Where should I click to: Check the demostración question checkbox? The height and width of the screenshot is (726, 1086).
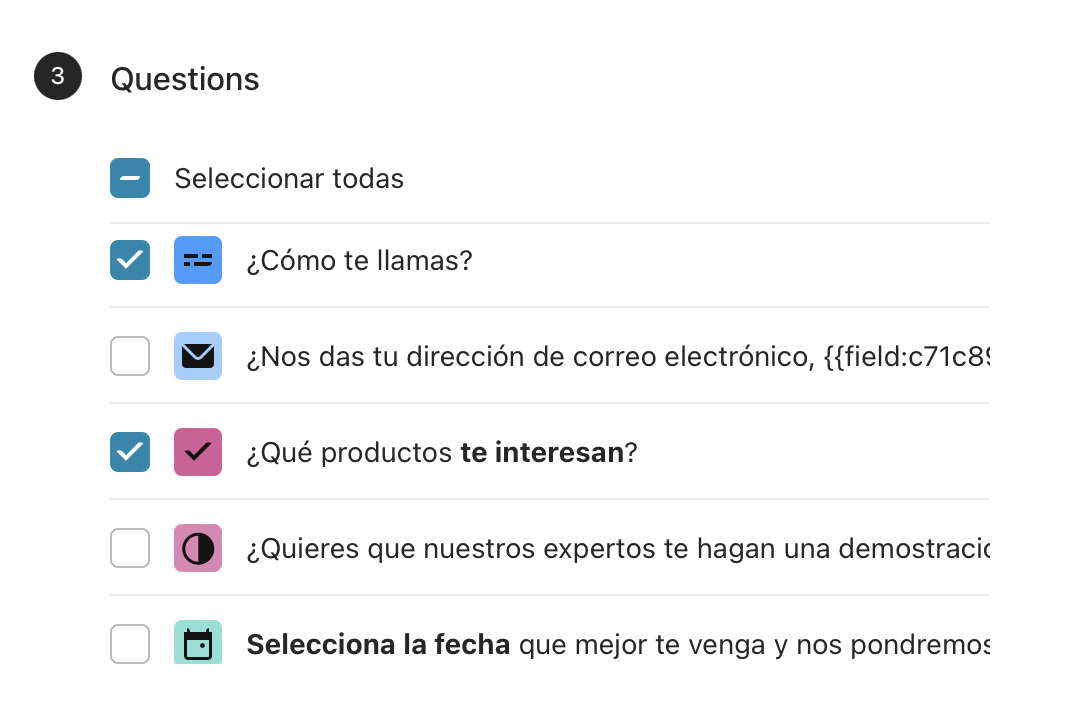coord(130,548)
